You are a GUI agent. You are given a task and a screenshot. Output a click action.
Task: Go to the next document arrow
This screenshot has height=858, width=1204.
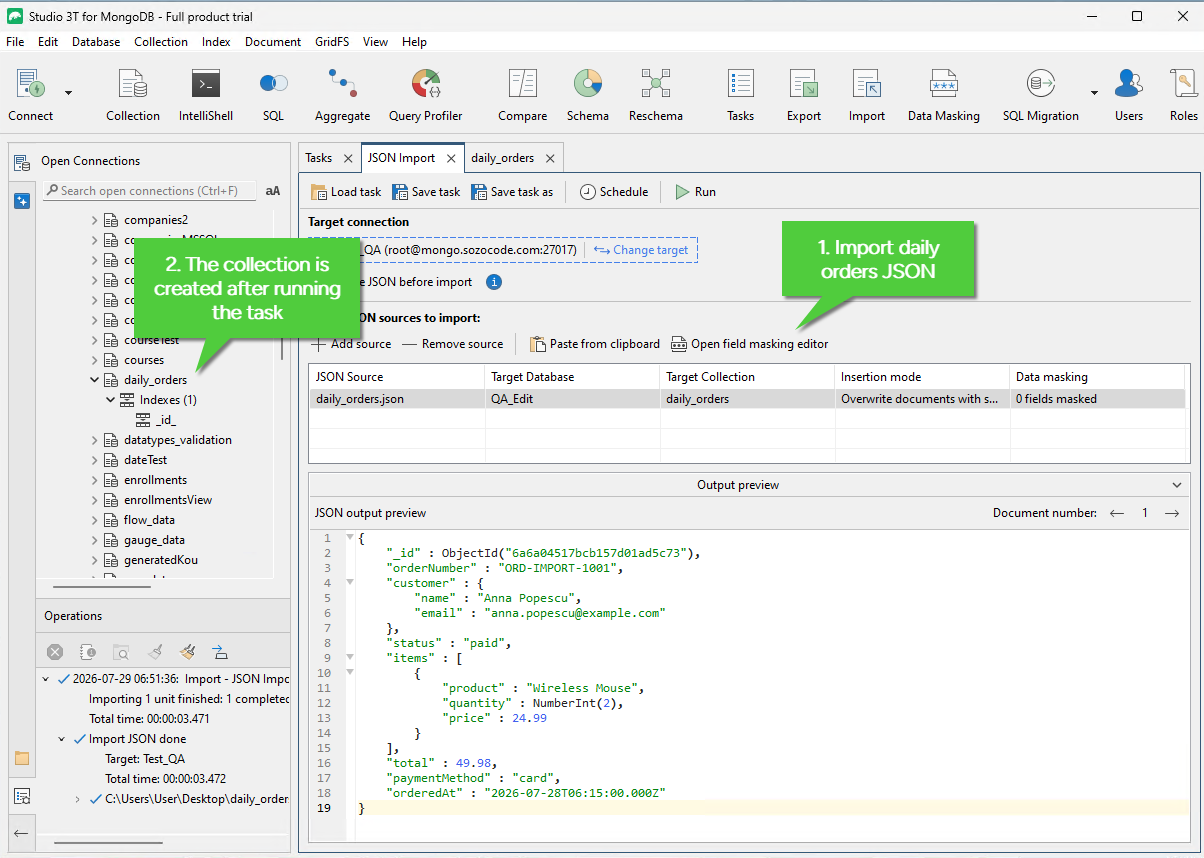(x=1172, y=513)
